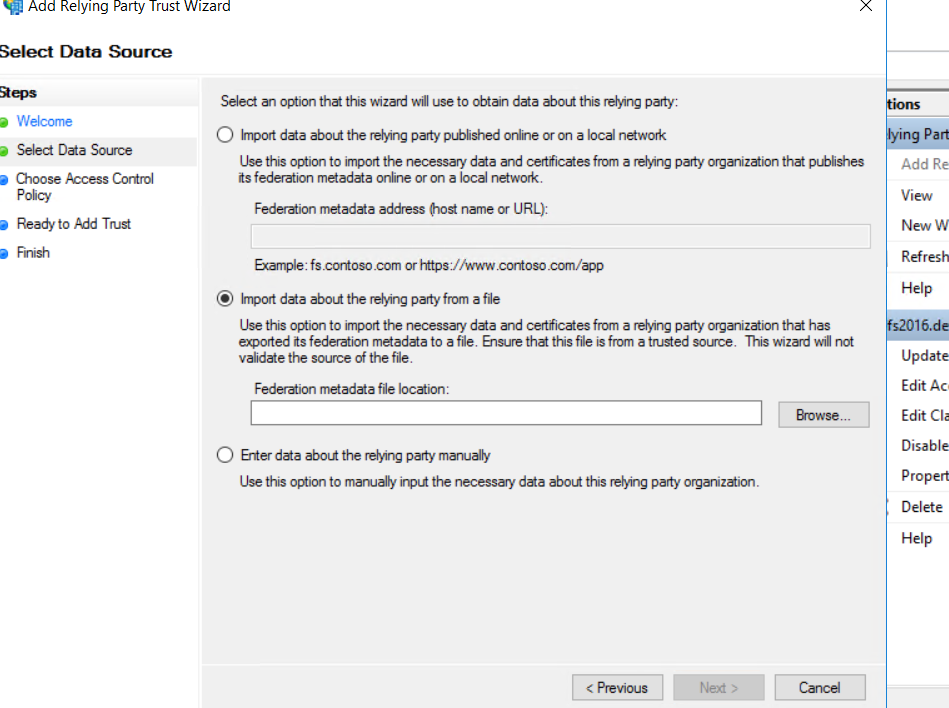
Task: Choose import relying party data from a file
Action: [225, 299]
